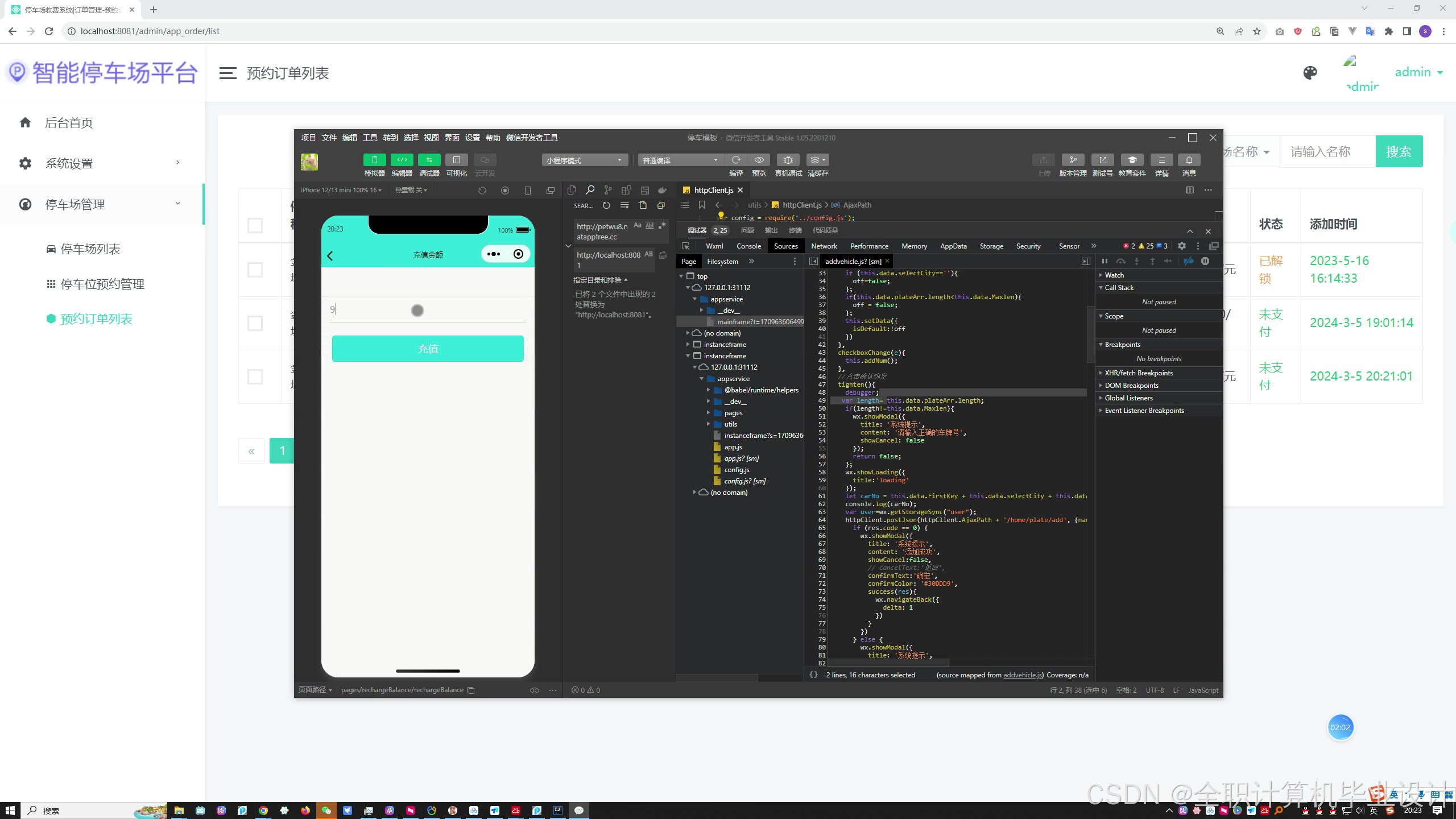The image size is (1456, 819).
Task: Click the real-device debug (真机调试) icon
Action: (788, 160)
